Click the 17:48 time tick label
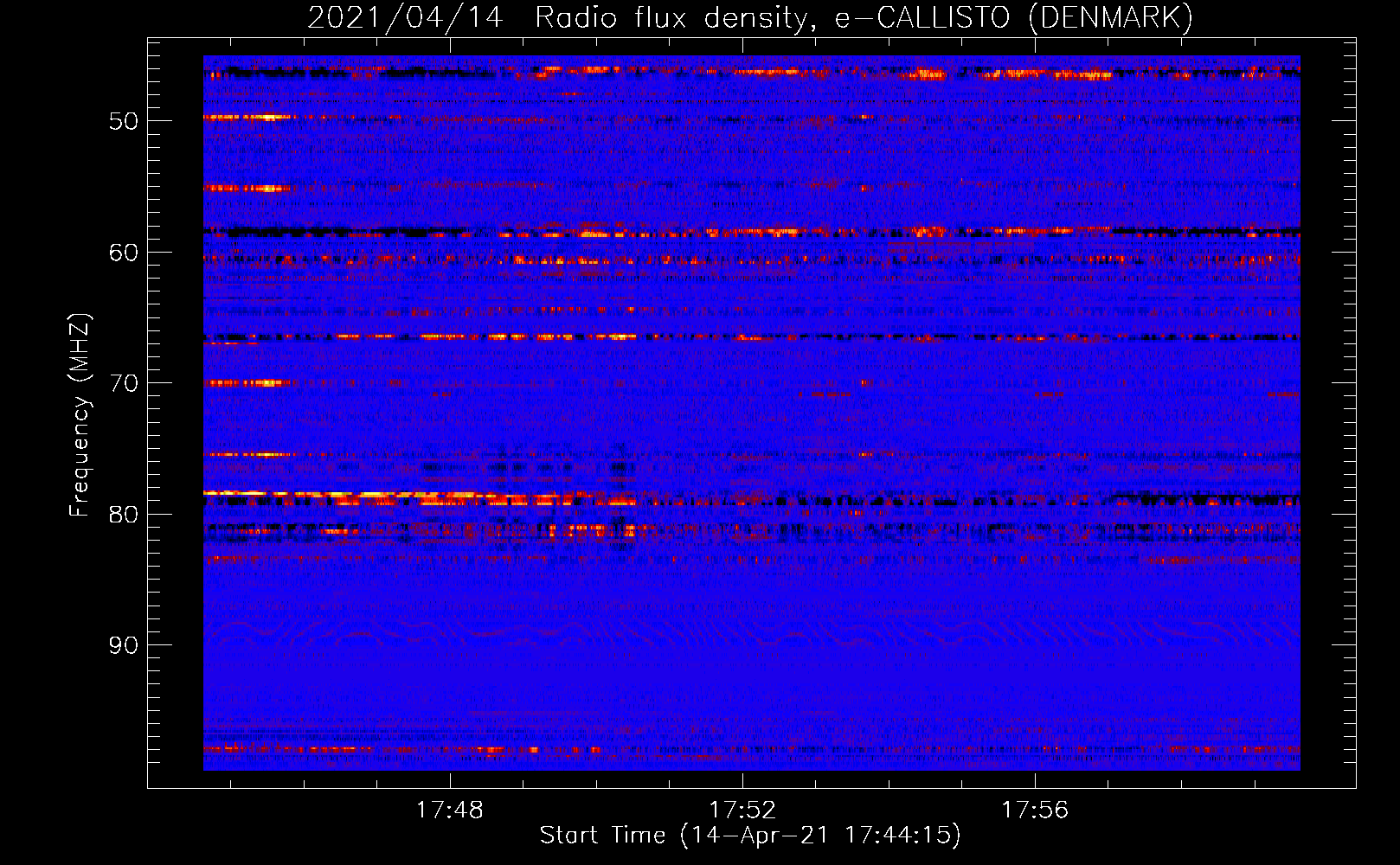The height and width of the screenshot is (865, 1400). click(450, 811)
